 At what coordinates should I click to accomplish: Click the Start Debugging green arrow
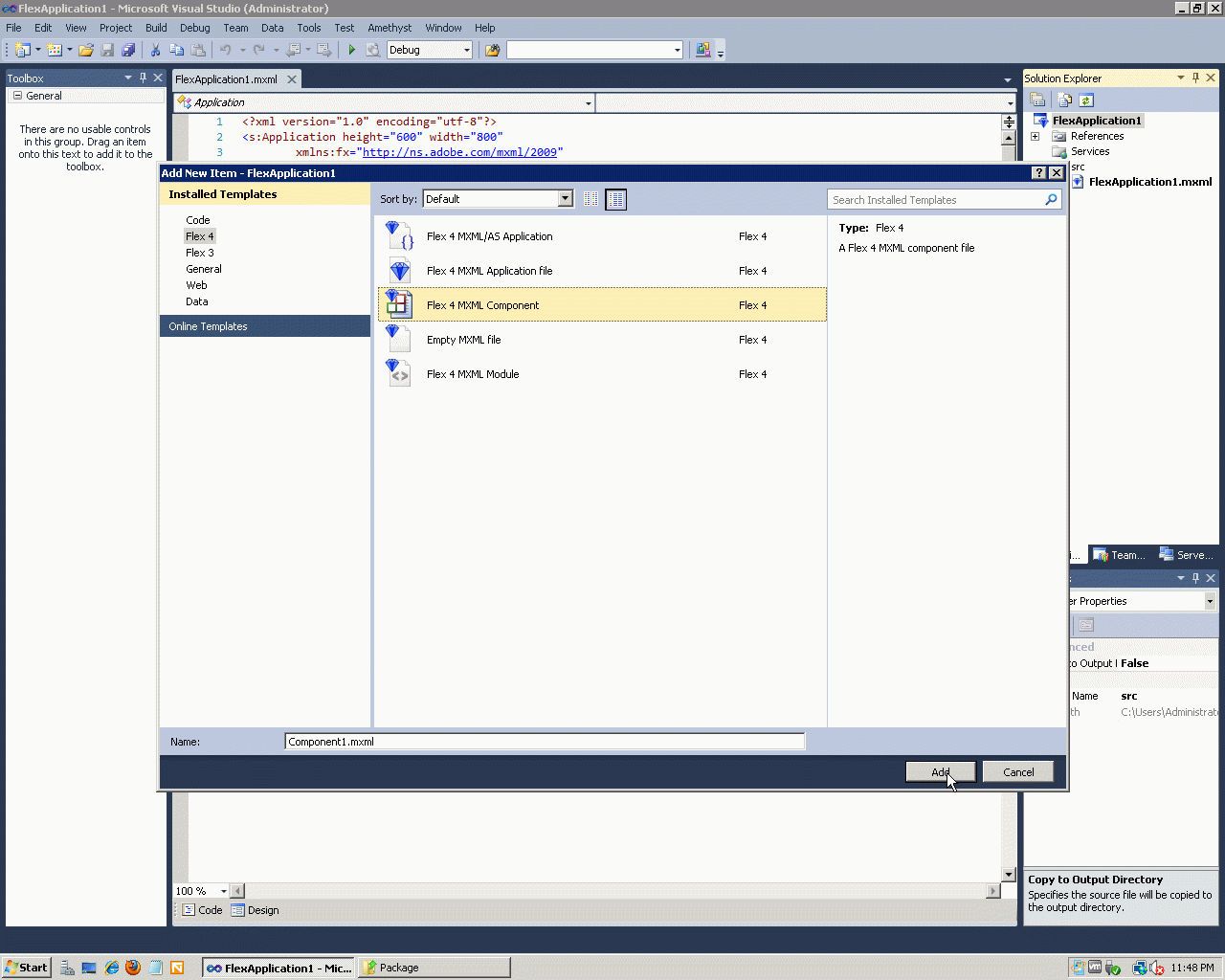351,50
